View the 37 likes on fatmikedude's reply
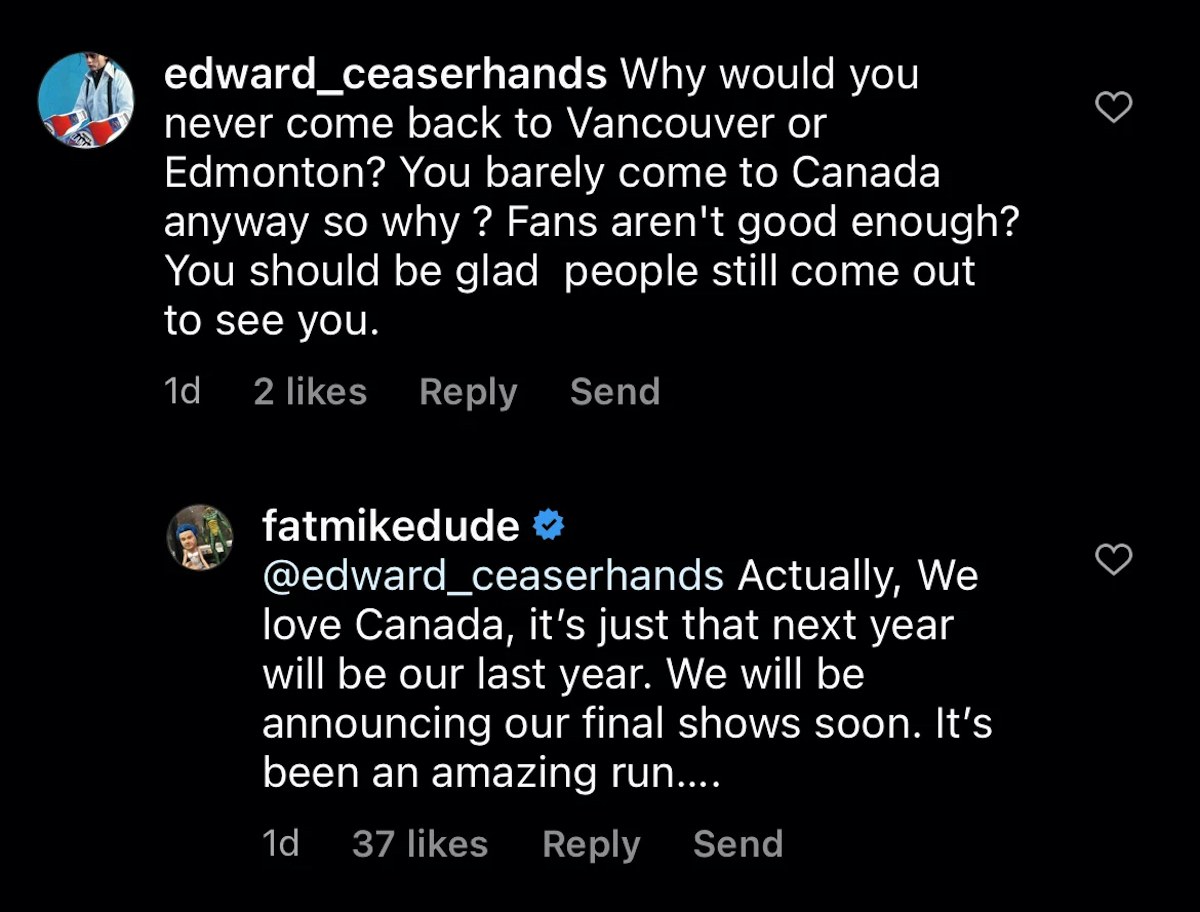 point(420,844)
